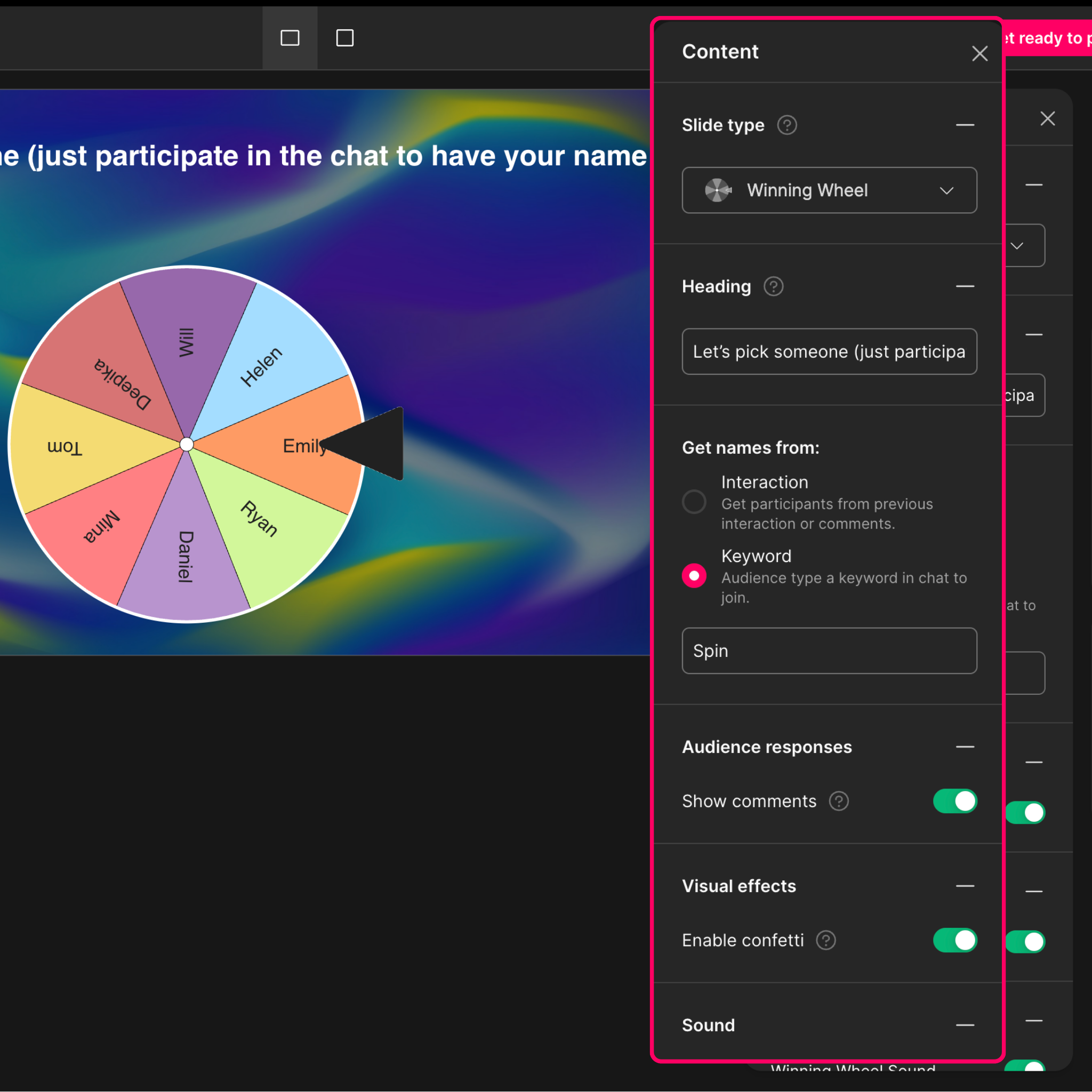Click the help icon beside Enable confetti
The width and height of the screenshot is (1092, 1092).
click(825, 940)
